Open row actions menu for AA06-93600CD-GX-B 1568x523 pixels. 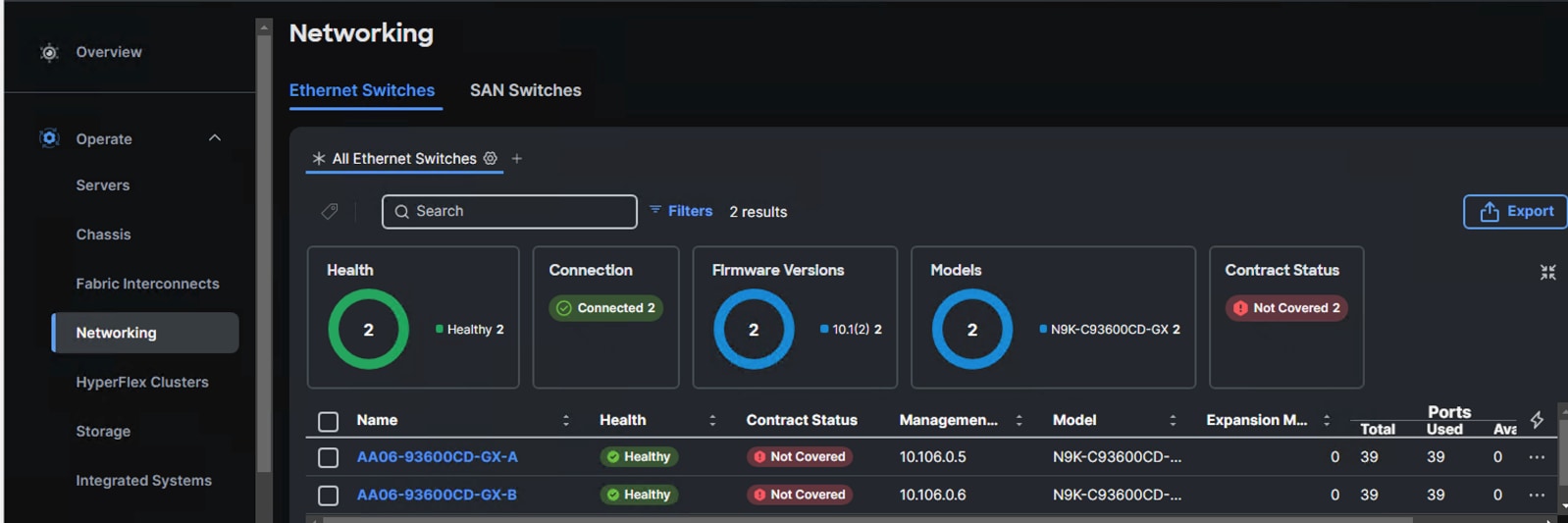click(1537, 496)
